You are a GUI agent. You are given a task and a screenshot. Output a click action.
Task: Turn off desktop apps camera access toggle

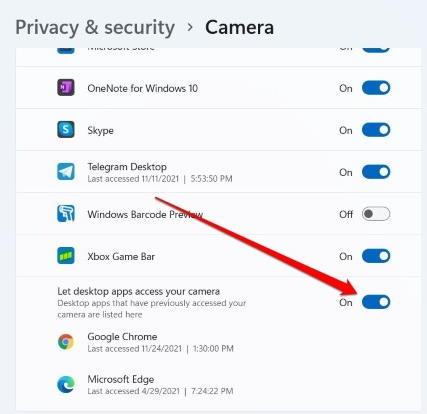(x=376, y=302)
